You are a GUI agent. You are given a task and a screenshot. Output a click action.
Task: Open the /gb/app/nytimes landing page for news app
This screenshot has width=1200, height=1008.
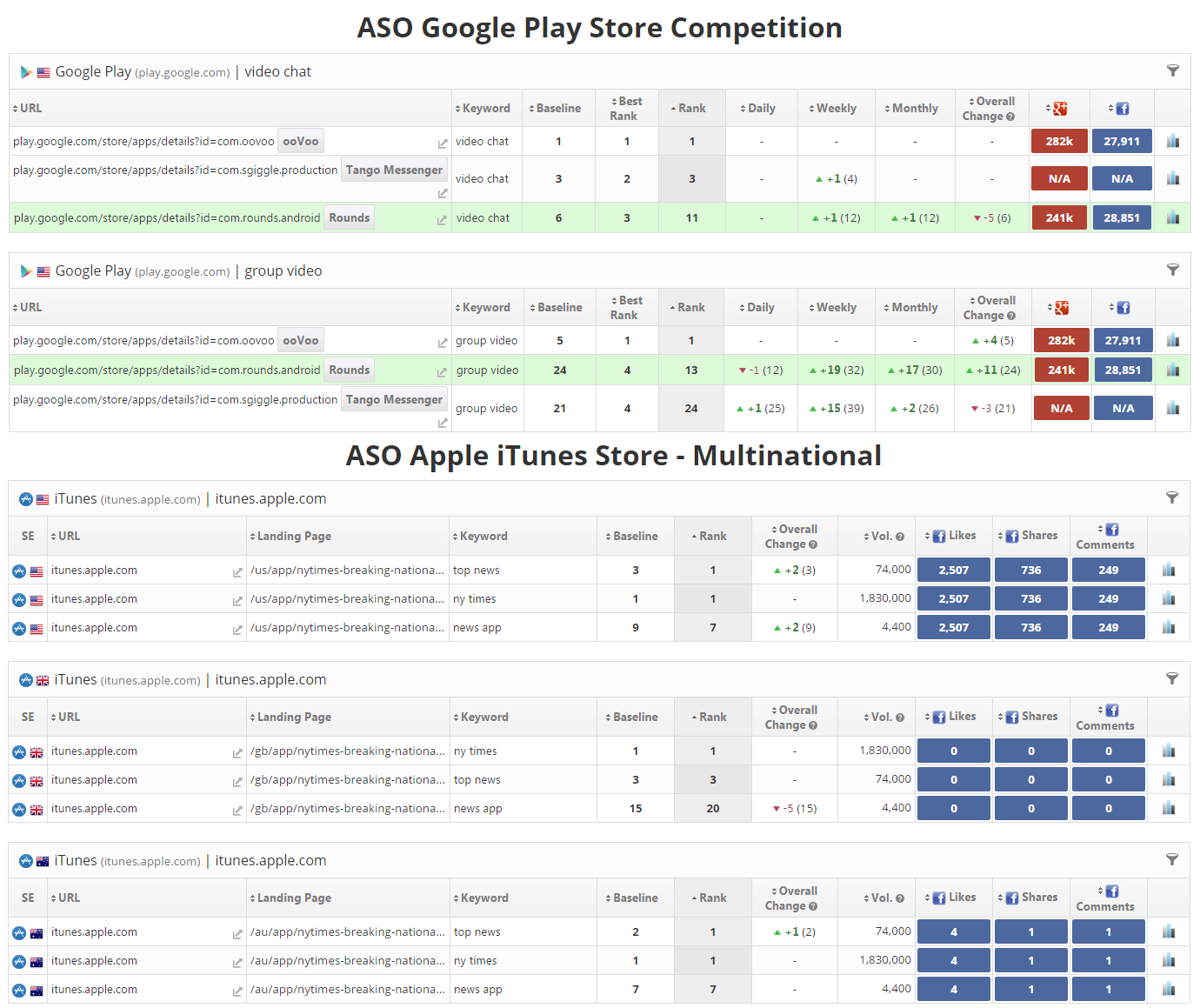click(347, 809)
